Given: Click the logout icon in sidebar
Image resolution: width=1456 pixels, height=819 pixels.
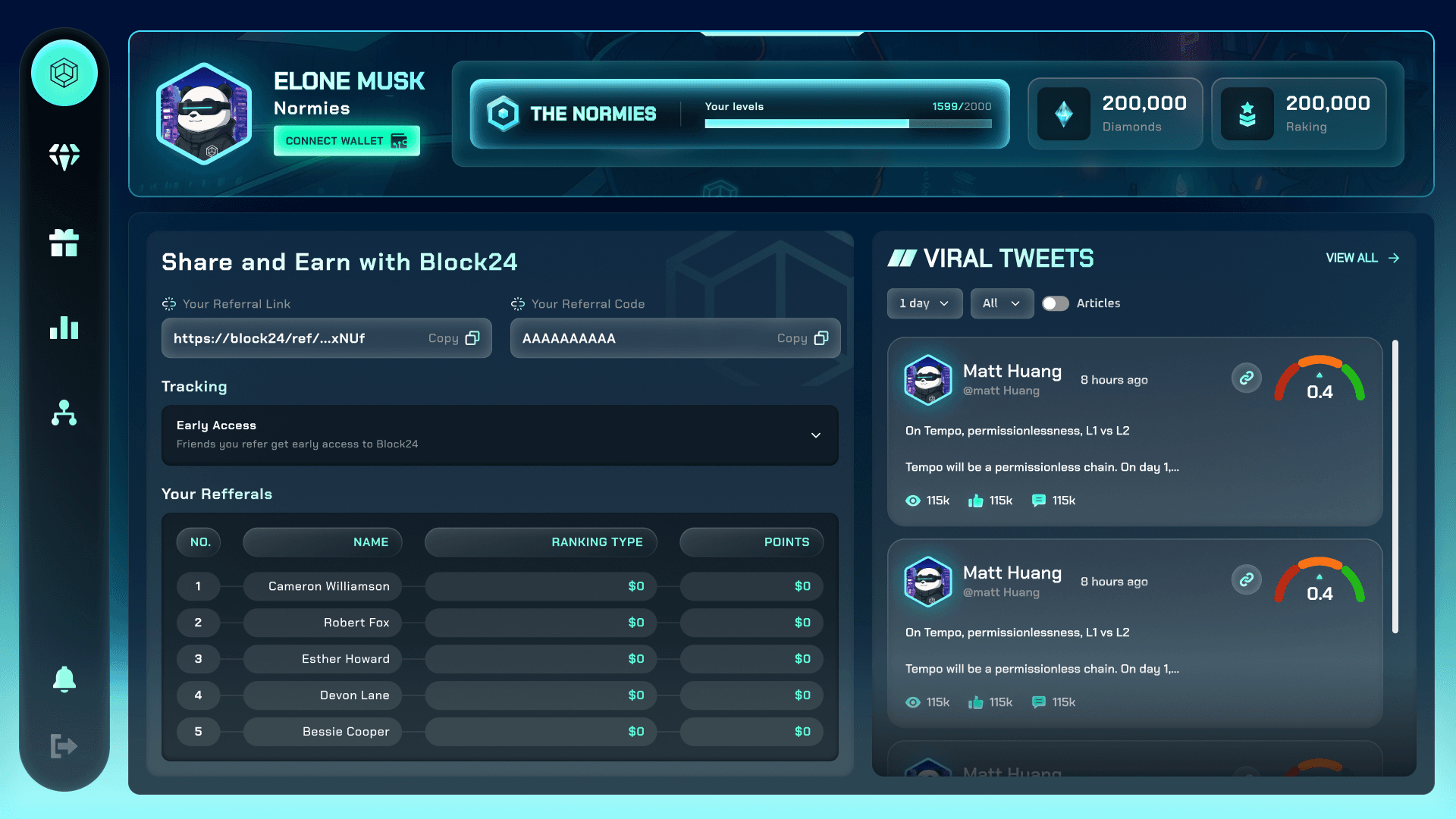Looking at the screenshot, I should pyautogui.click(x=64, y=746).
